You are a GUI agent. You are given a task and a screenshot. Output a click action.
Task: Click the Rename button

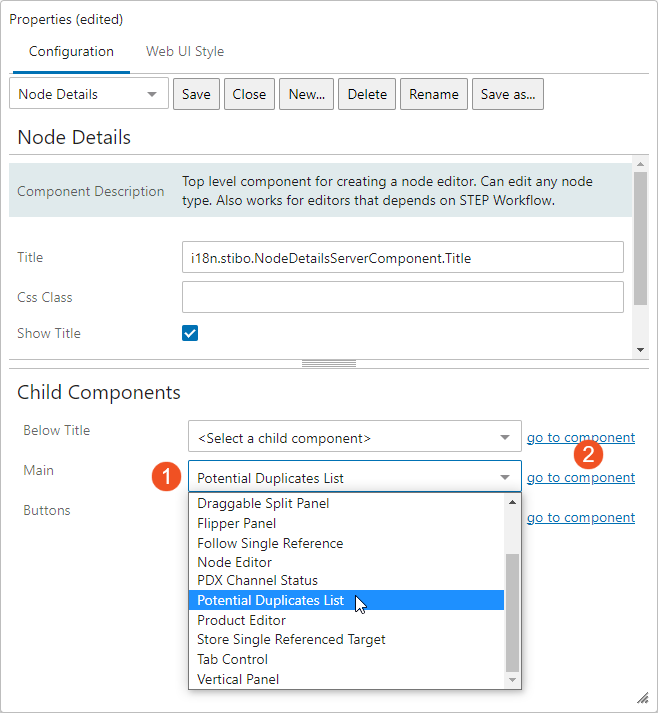434,94
